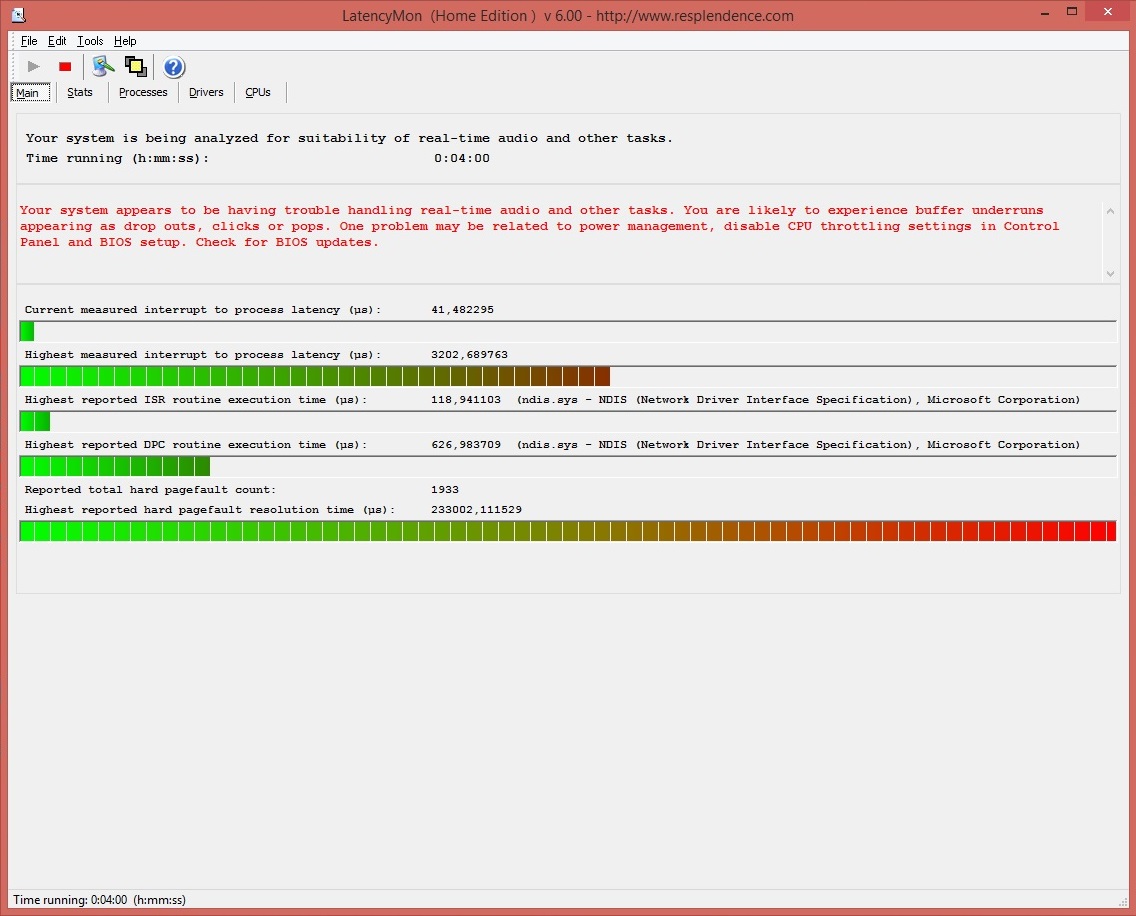Open the options icon with magnifier

[x=104, y=67]
